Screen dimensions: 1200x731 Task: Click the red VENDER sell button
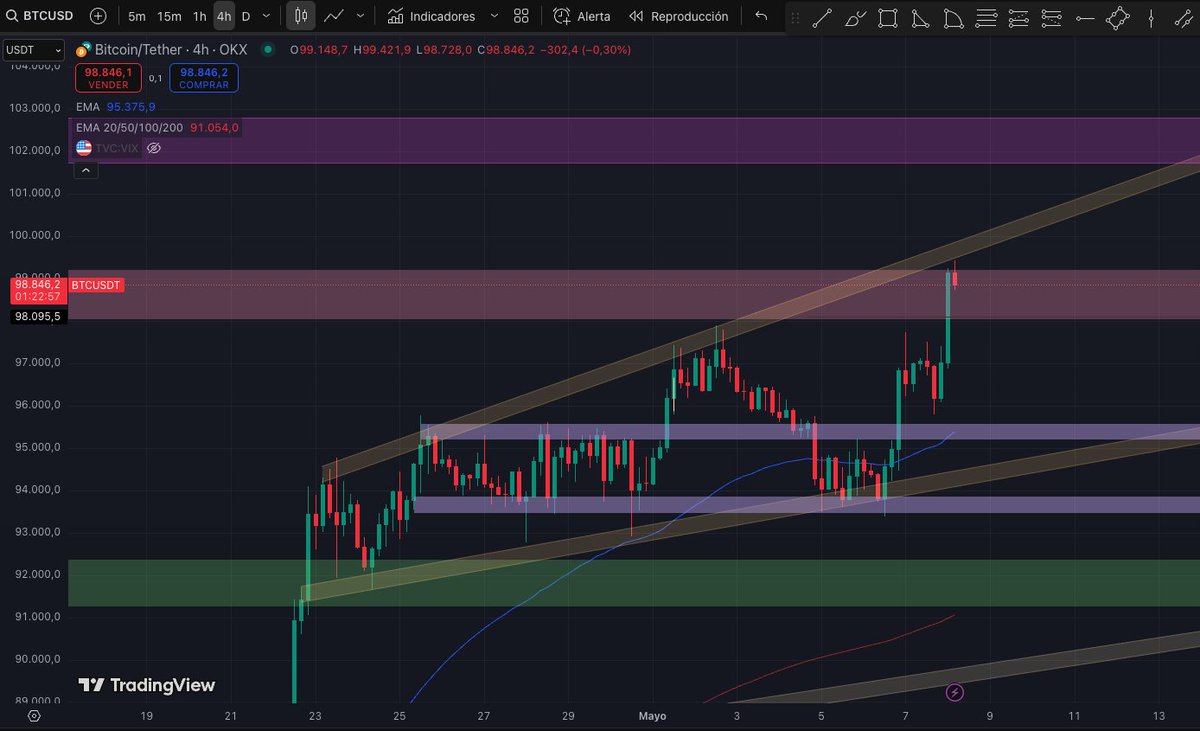[108, 78]
